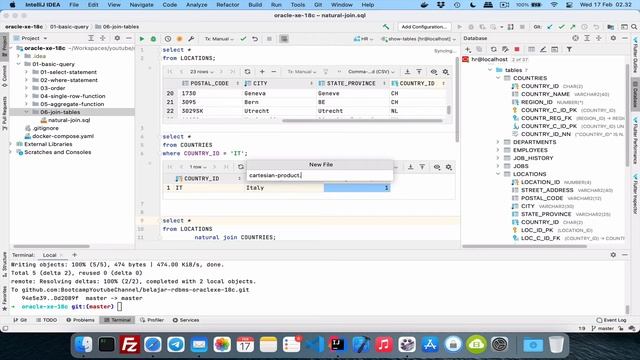Switch to the Problems tab
Screen dimensions: 640x360
(80, 320)
